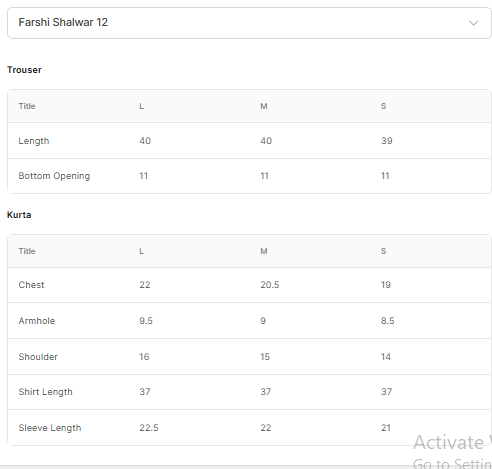Select the trouser Length row label
Viewport: 492px width, 469px height.
point(34,141)
